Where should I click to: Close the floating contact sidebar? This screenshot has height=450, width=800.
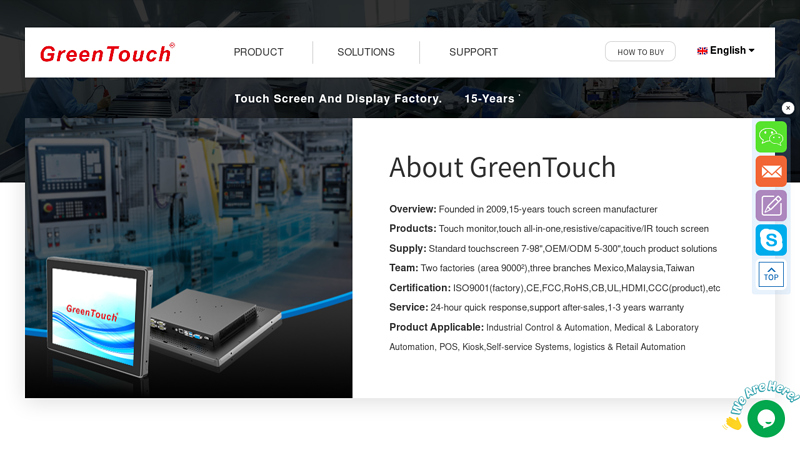pos(788,108)
